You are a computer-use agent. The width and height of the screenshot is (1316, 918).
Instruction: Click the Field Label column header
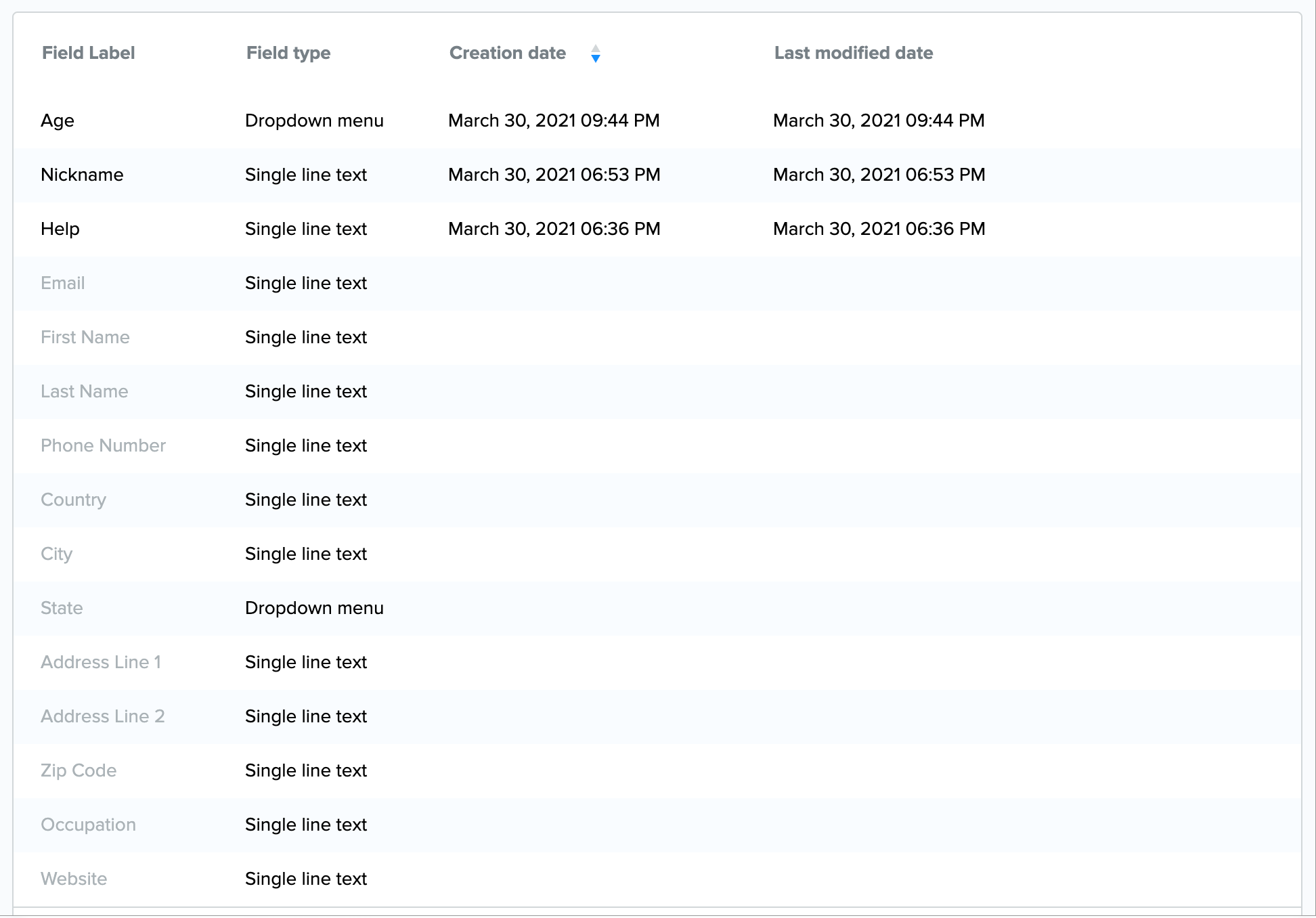pos(88,53)
